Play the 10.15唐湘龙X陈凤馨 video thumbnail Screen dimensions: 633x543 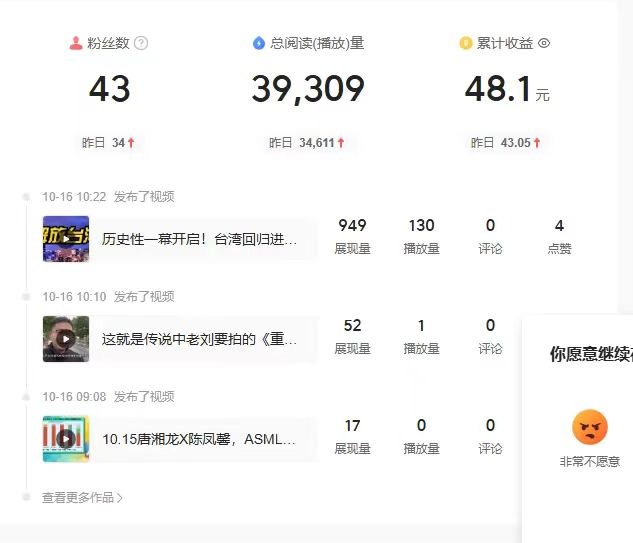pyautogui.click(x=66, y=439)
